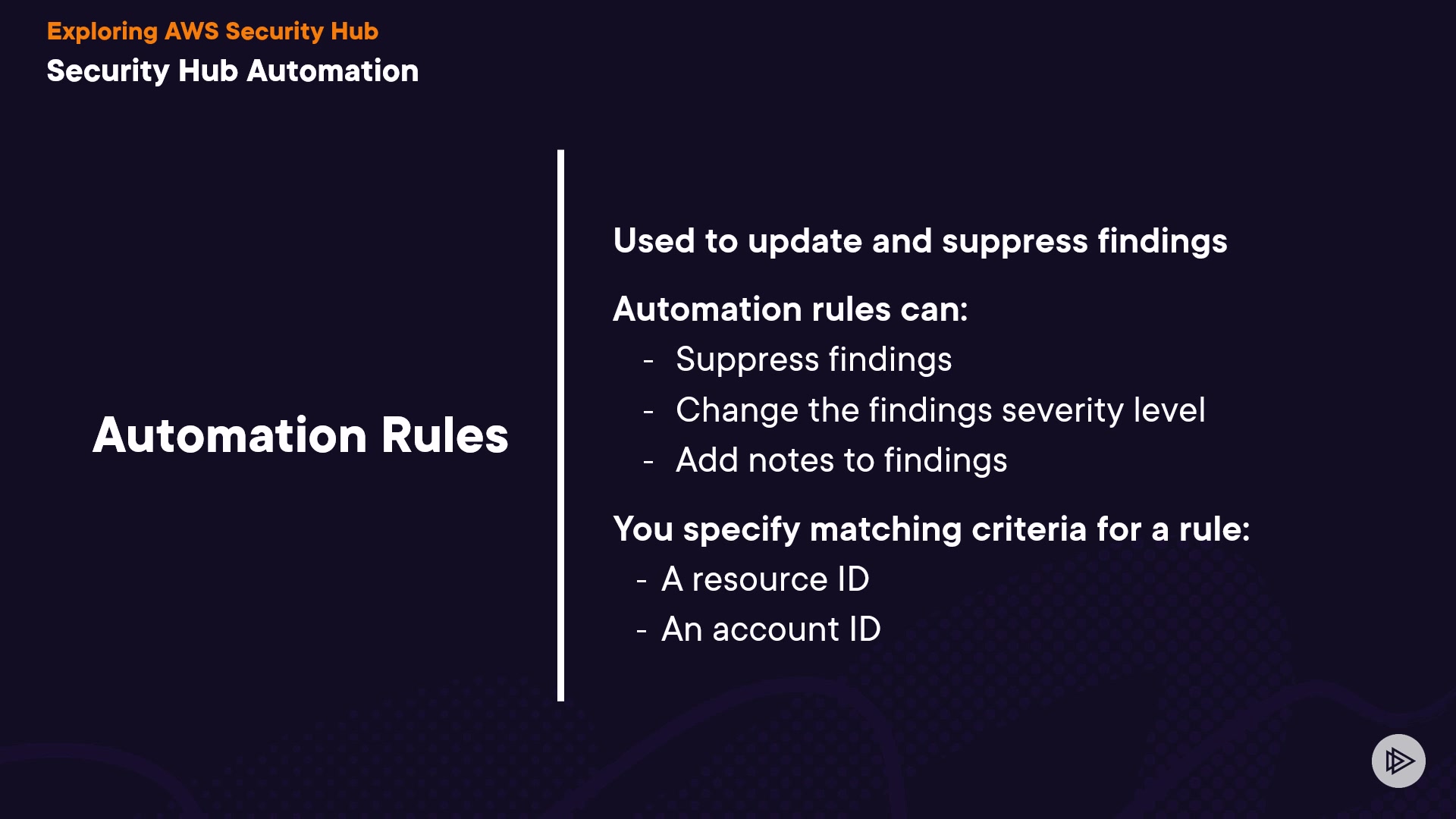Image resolution: width=1456 pixels, height=819 pixels.
Task: Click the "Suppress findings" bullet text
Action: (814, 359)
